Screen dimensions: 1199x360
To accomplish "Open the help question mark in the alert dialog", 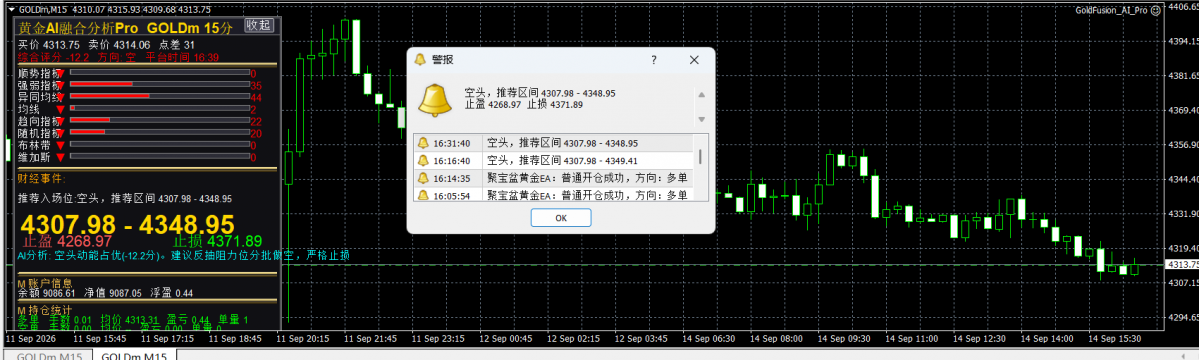I will tap(654, 60).
